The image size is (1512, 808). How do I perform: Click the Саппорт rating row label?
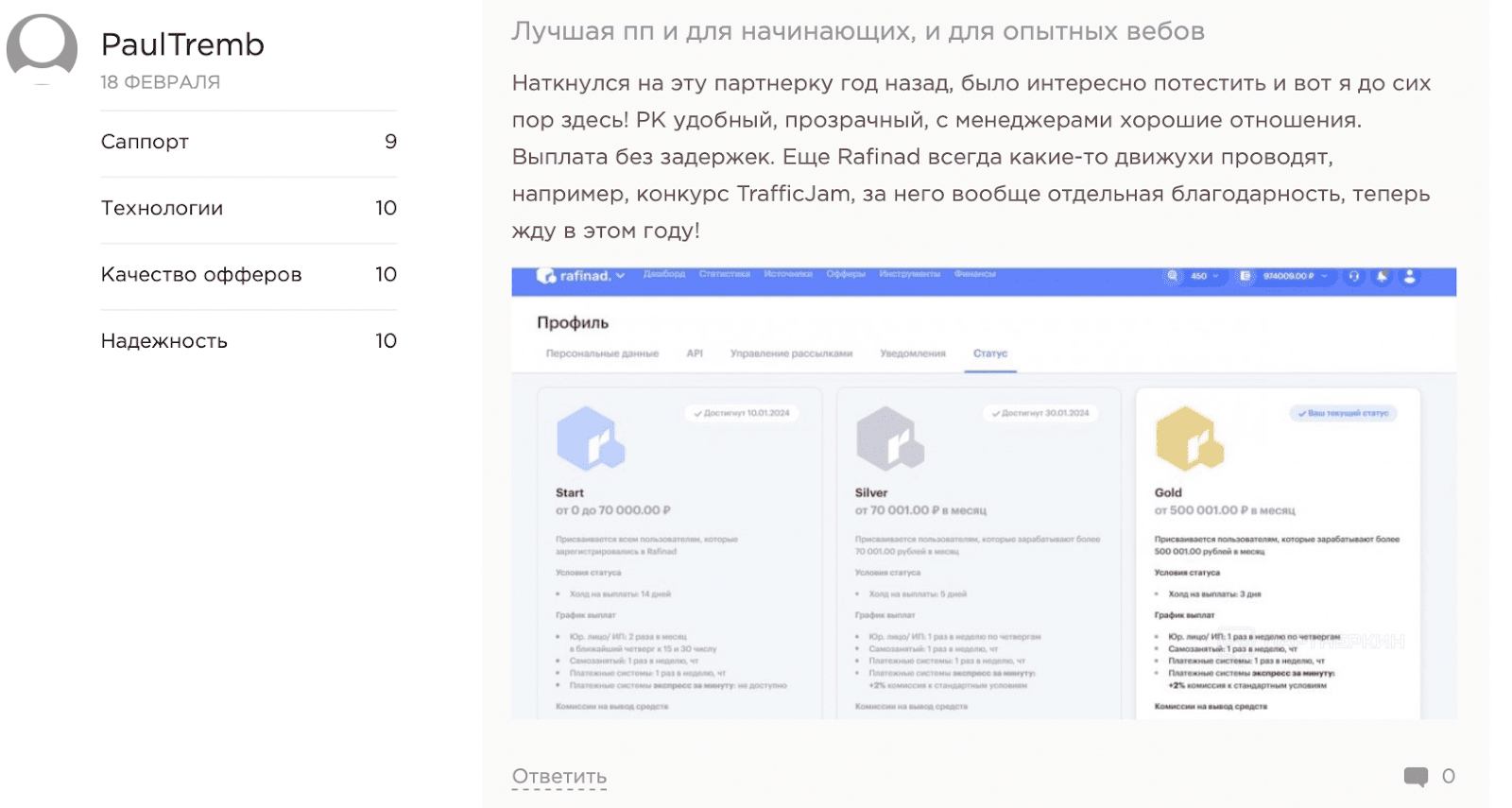pos(145,142)
